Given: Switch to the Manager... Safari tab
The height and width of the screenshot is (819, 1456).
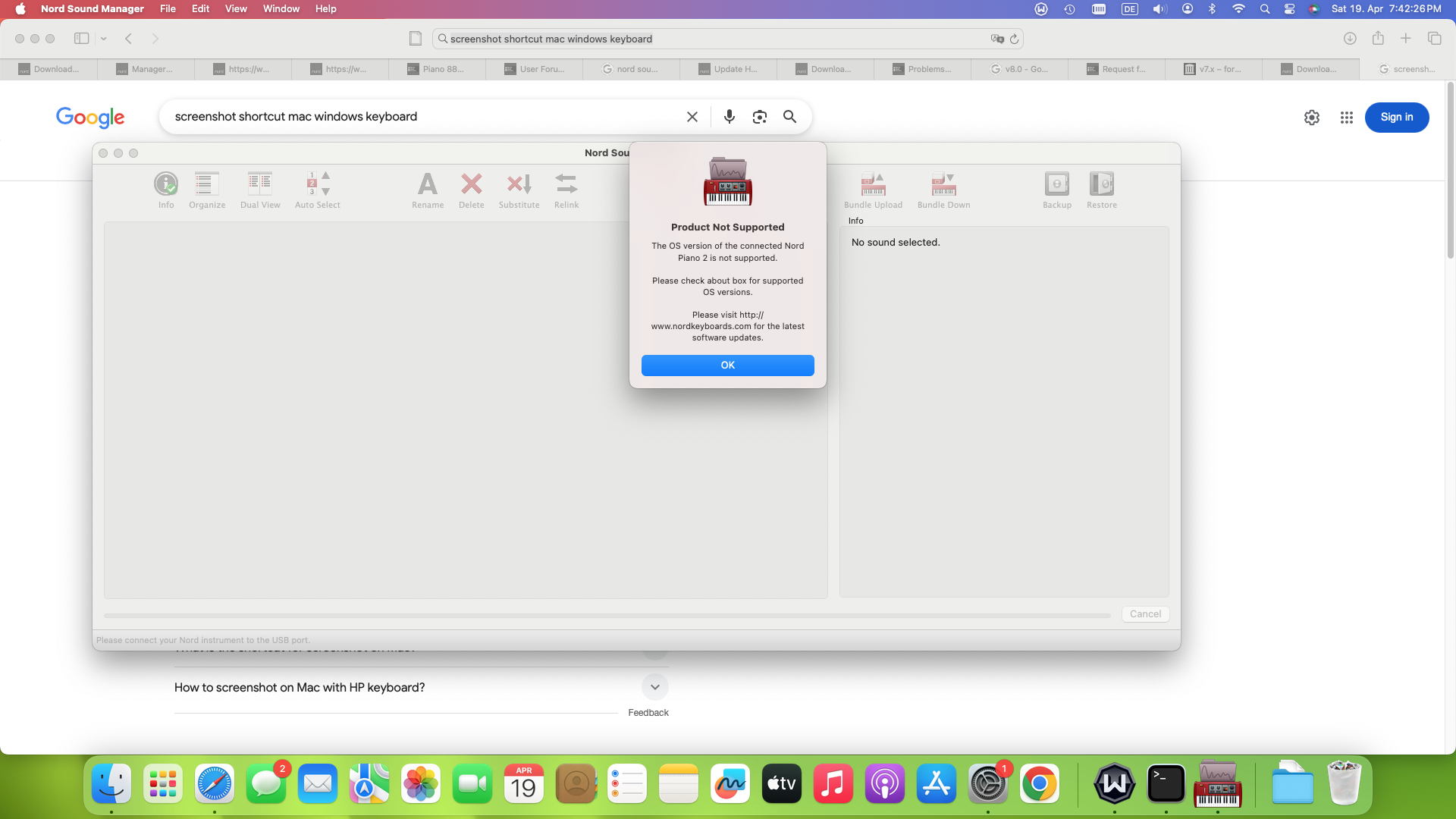Looking at the screenshot, I should [146, 69].
